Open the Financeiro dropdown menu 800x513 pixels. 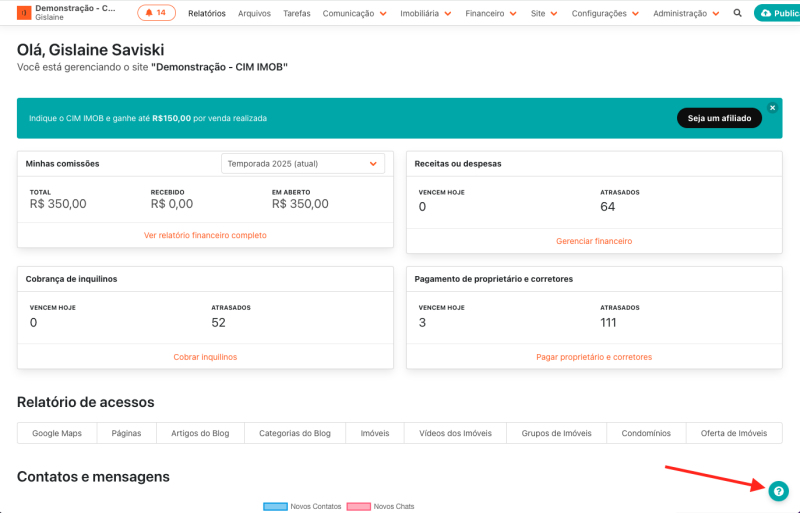[x=491, y=14]
